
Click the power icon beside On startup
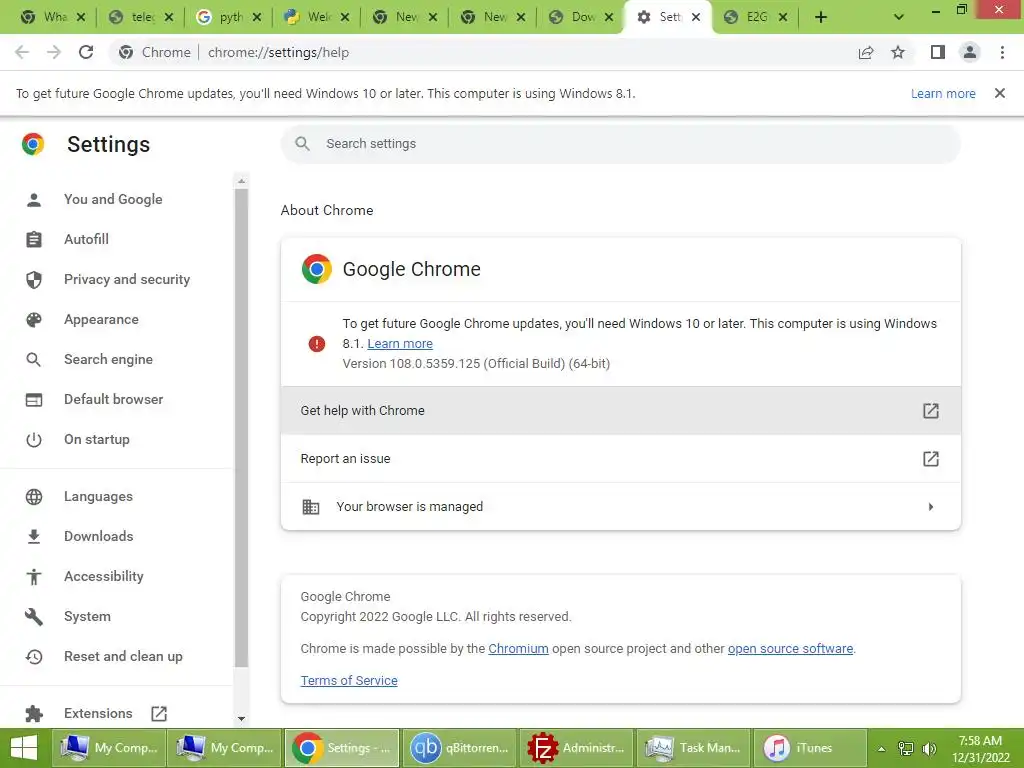34,440
